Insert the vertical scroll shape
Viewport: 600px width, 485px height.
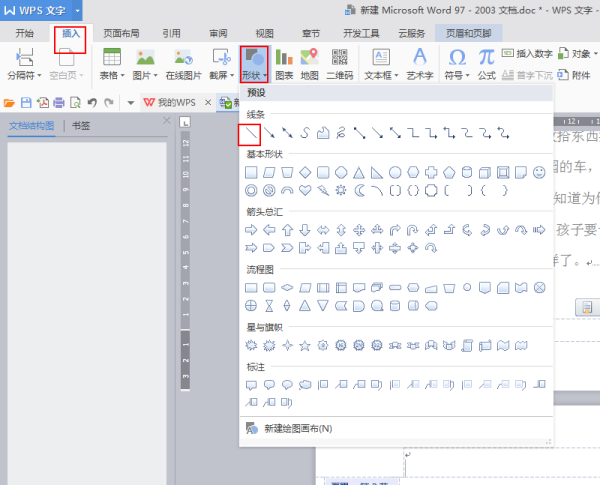(467, 346)
